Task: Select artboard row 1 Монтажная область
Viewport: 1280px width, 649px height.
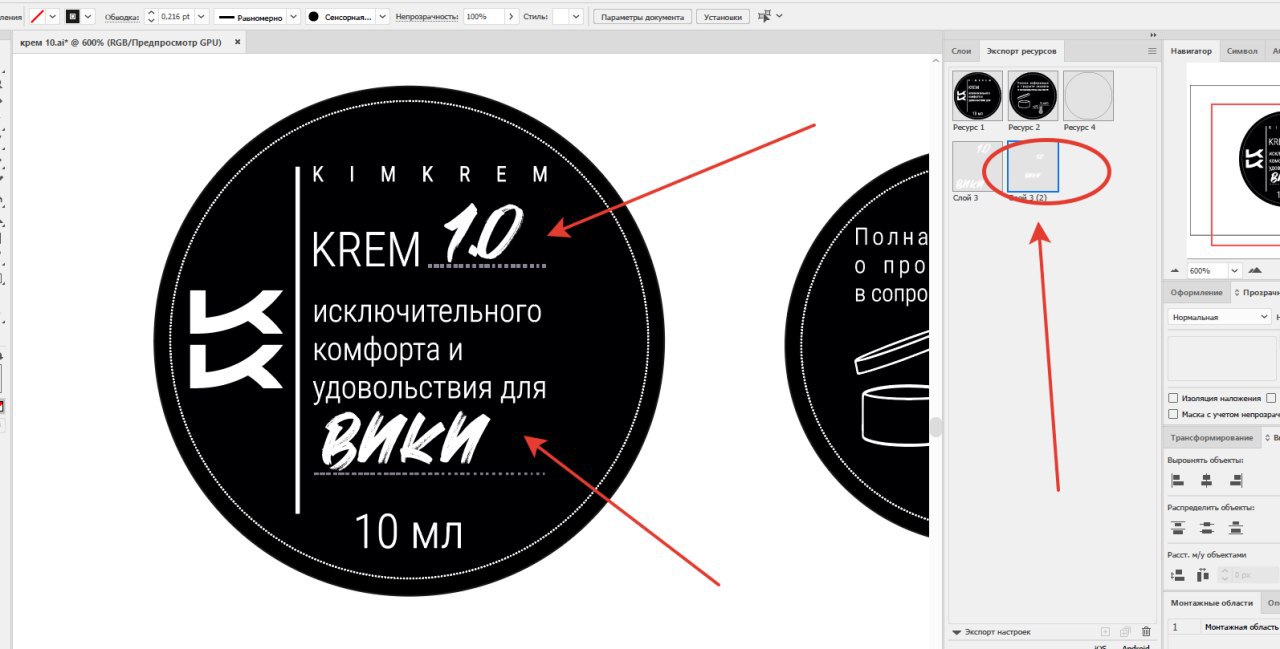Action: 1223,627
